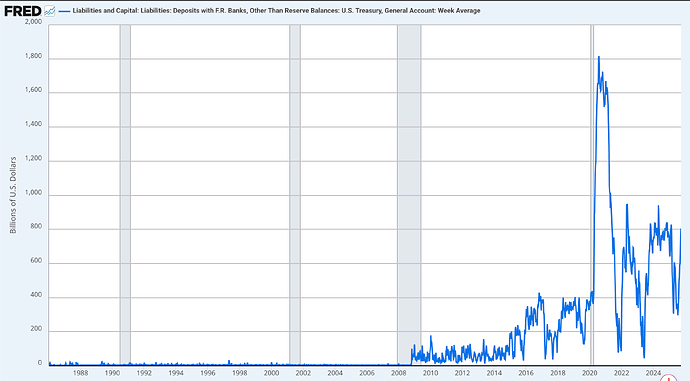
Task: Click the FRED logo
Action: [x=23, y=11]
